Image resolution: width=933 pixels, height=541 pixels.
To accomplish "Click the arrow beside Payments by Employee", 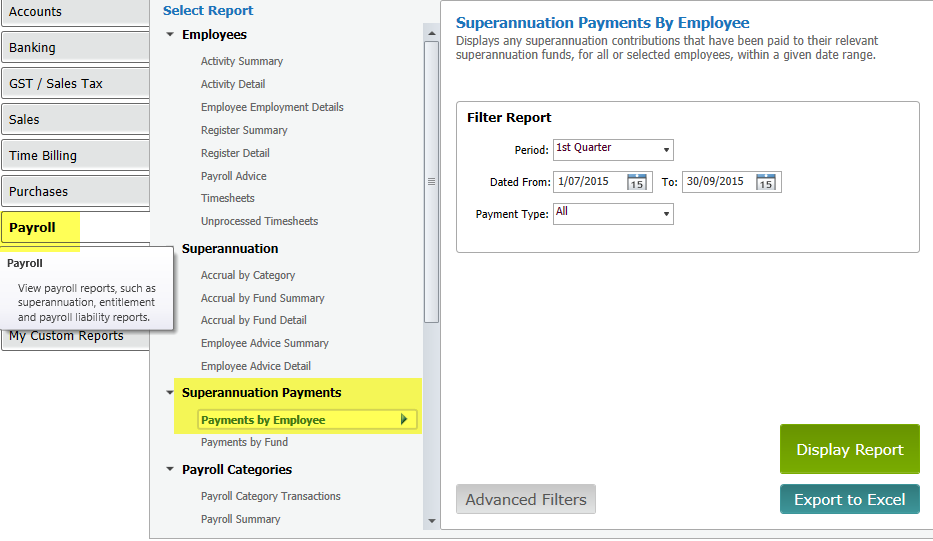I will 404,420.
